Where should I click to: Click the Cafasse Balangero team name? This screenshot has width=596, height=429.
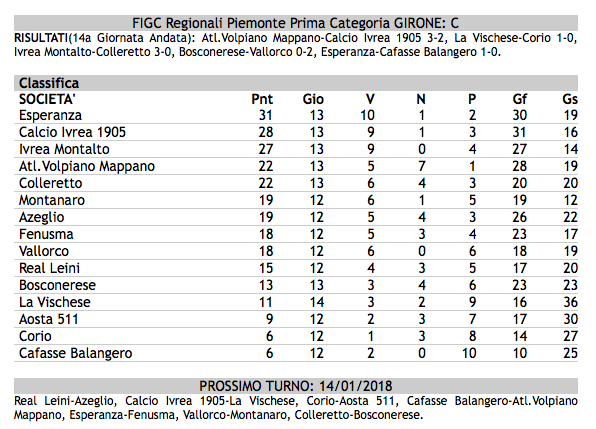[76, 353]
